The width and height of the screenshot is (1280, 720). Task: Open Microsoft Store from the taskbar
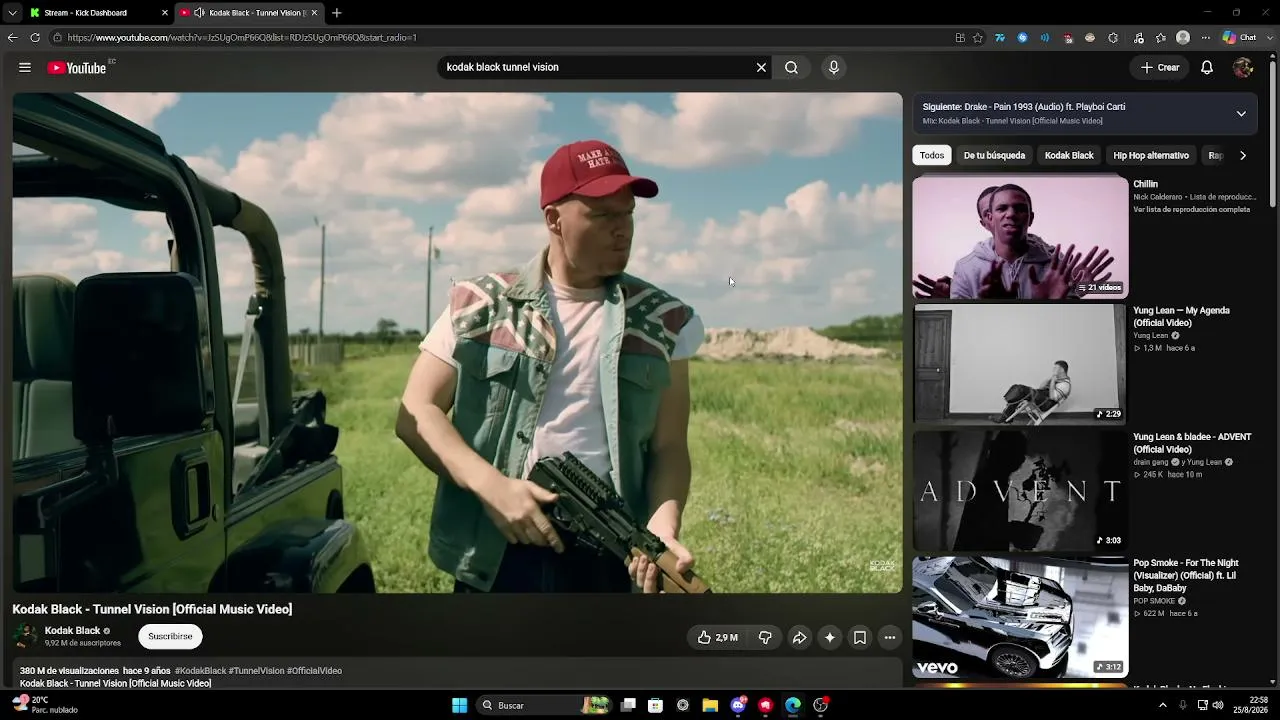pos(655,705)
